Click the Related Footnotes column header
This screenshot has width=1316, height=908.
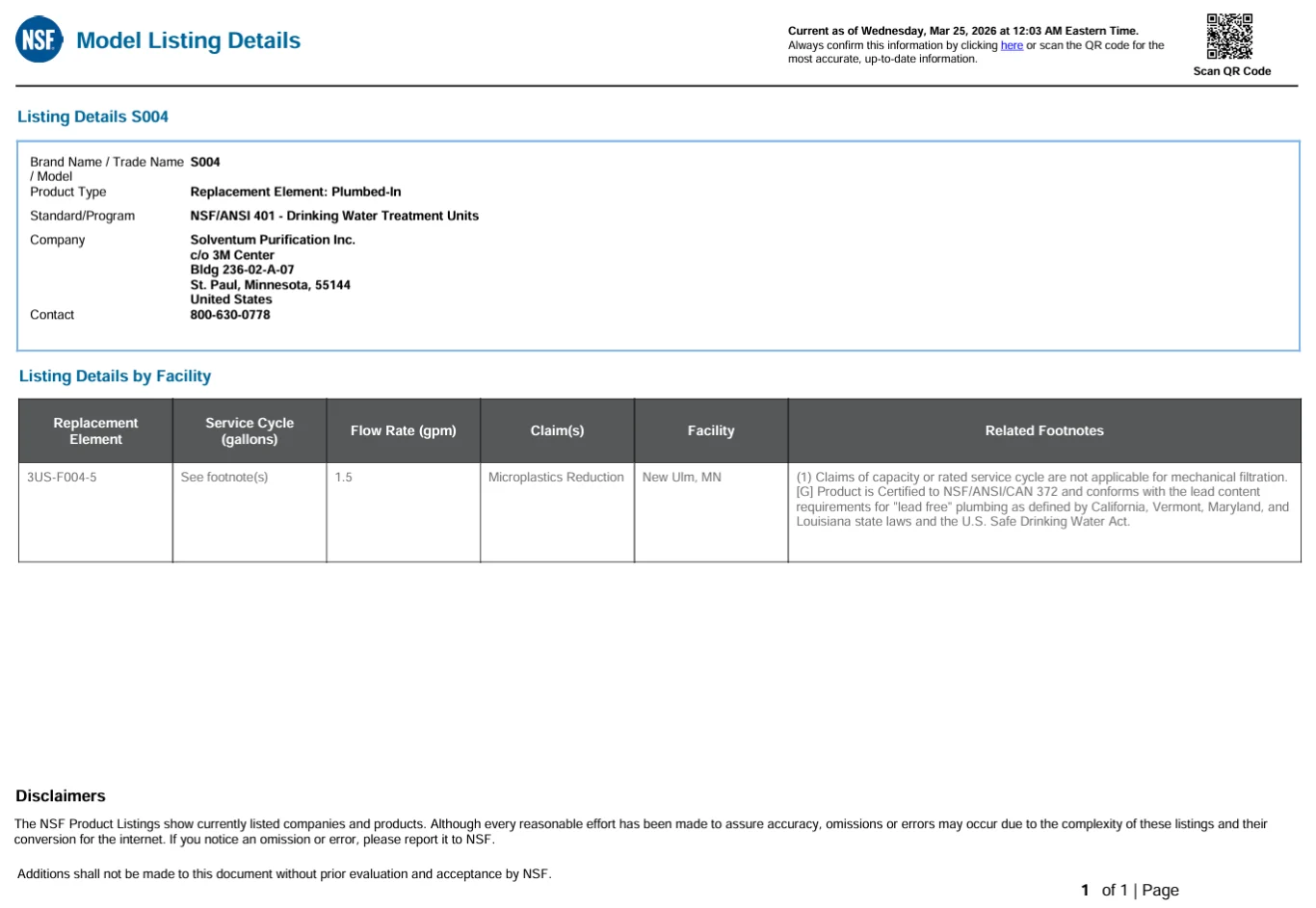point(1044,430)
